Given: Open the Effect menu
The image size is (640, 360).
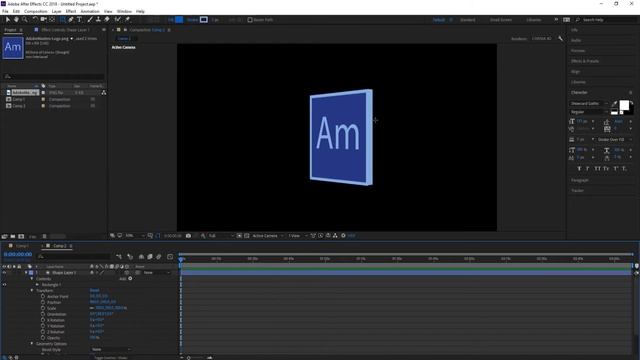Looking at the screenshot, I should pos(71,11).
